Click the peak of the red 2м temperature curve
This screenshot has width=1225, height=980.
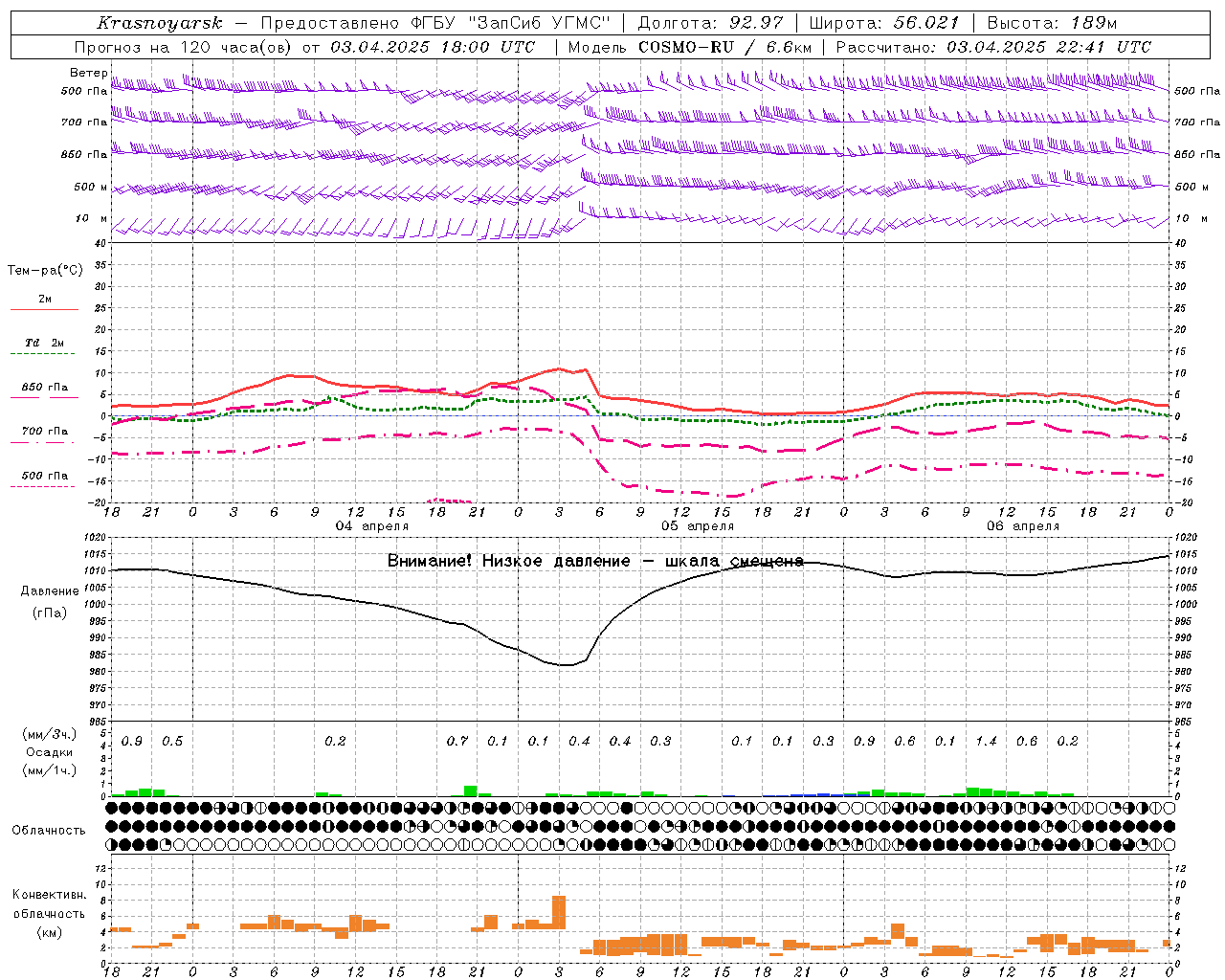pyautogui.click(x=560, y=369)
